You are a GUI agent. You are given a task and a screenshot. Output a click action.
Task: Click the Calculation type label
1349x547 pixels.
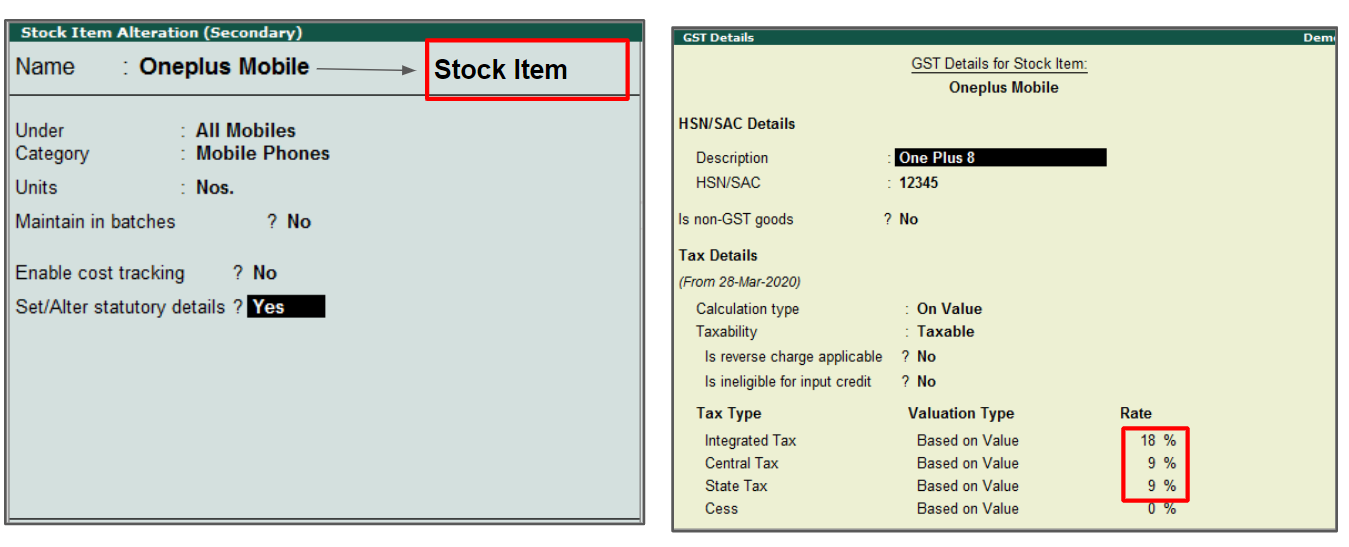(748, 309)
